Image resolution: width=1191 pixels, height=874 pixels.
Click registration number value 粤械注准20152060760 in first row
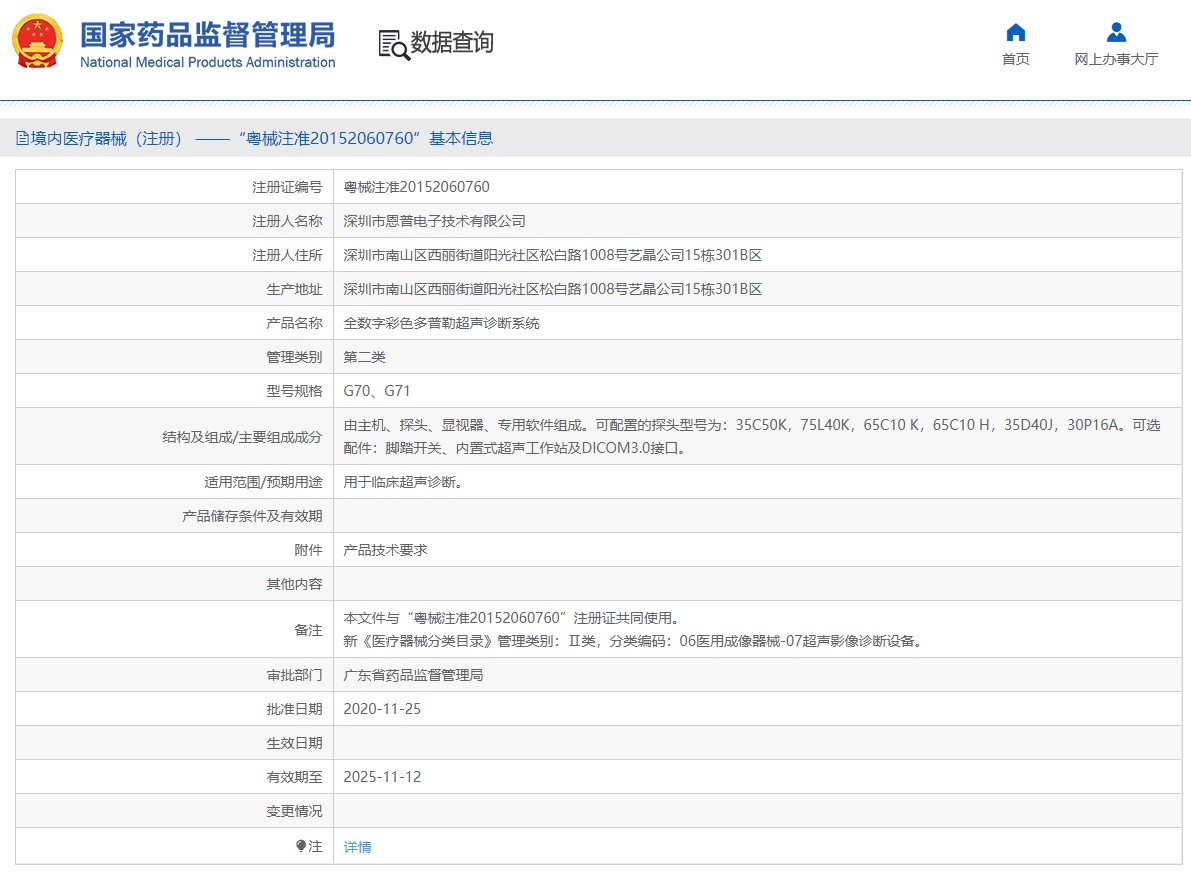click(416, 187)
